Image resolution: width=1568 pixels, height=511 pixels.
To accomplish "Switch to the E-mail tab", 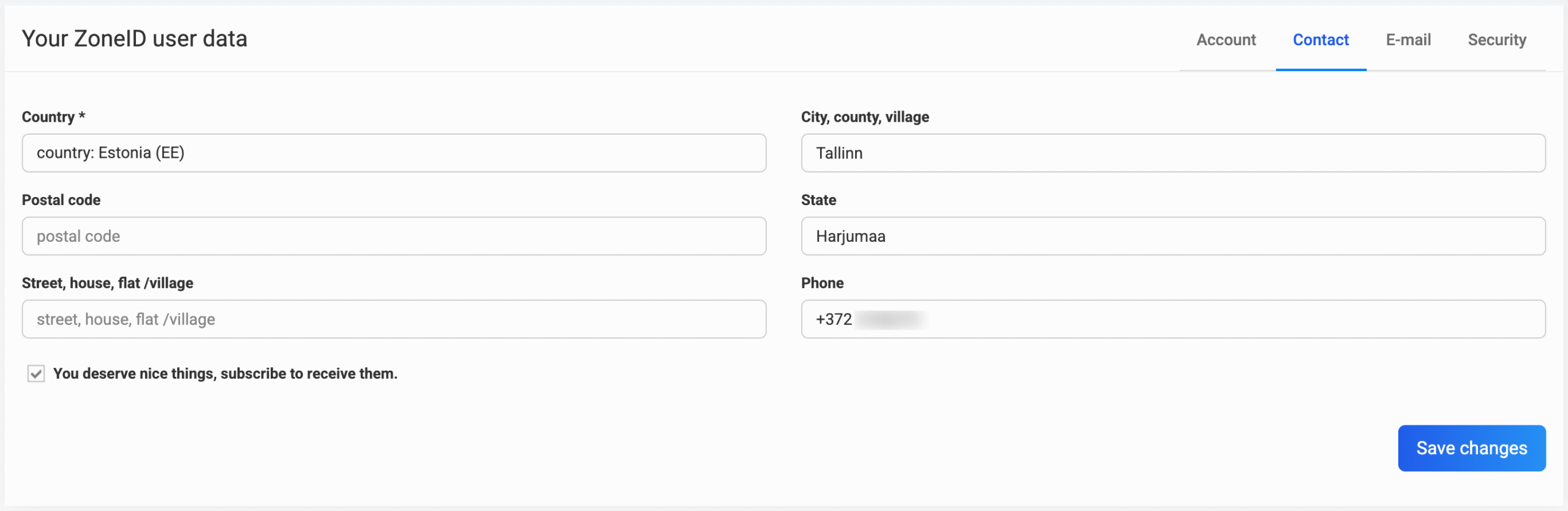I will pyautogui.click(x=1408, y=40).
